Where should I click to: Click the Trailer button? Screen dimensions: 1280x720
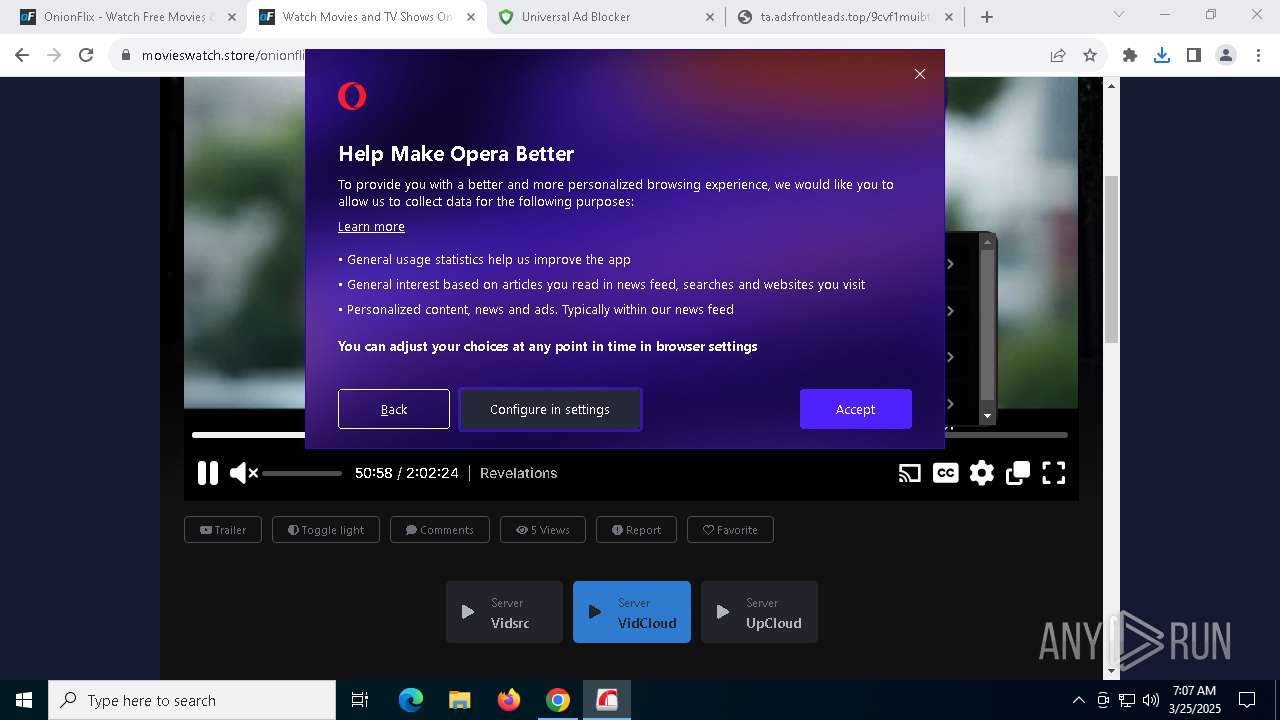coord(223,530)
